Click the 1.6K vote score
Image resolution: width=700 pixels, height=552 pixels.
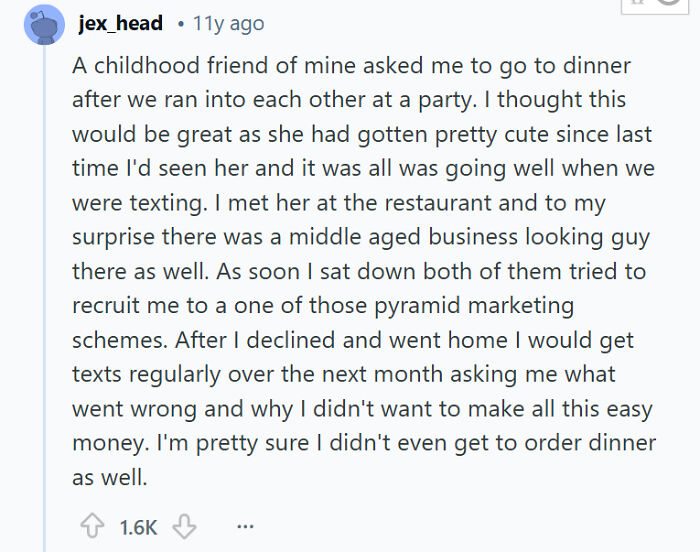point(136,526)
